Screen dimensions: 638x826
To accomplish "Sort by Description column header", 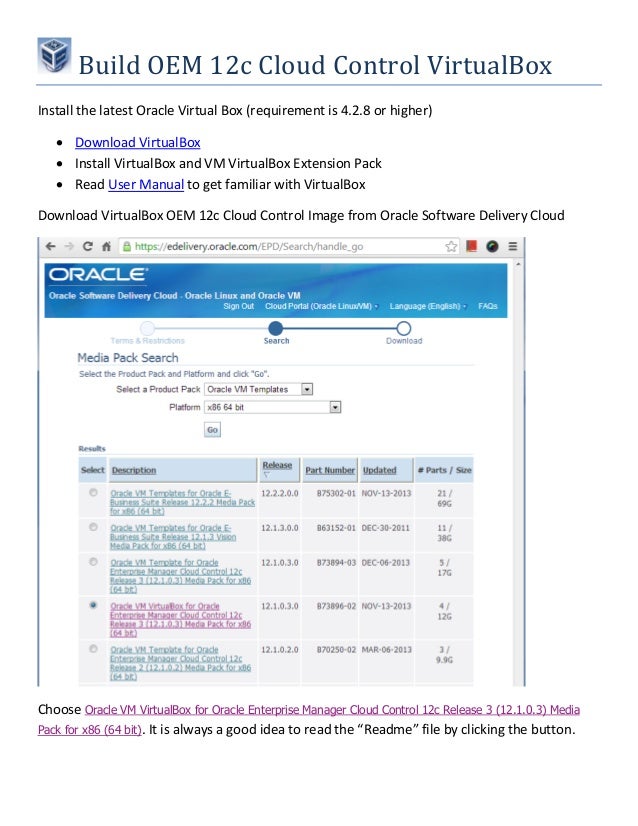I will coord(134,470).
